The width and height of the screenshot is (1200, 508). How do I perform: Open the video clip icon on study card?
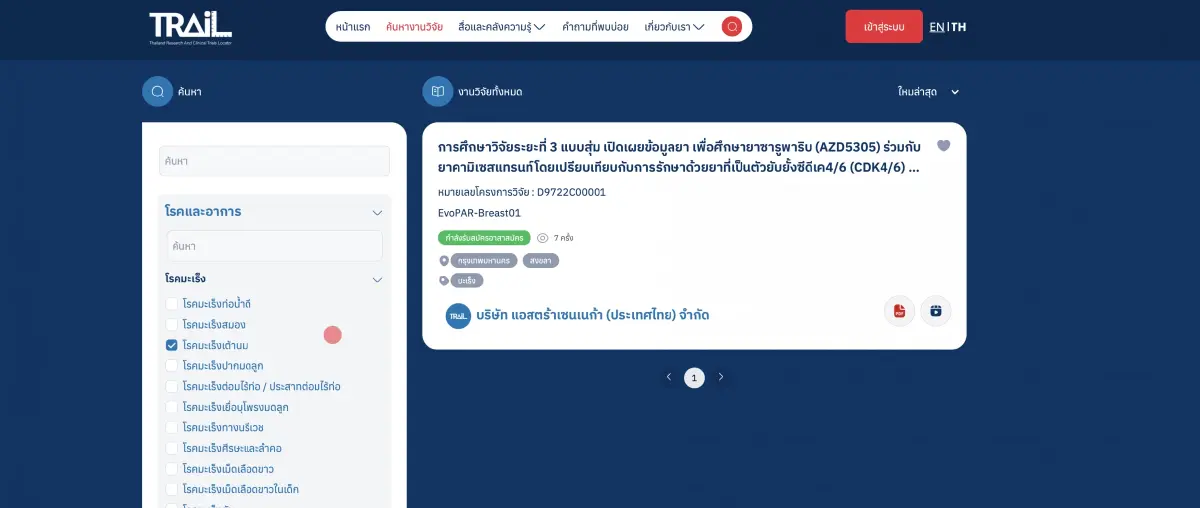[x=936, y=311]
